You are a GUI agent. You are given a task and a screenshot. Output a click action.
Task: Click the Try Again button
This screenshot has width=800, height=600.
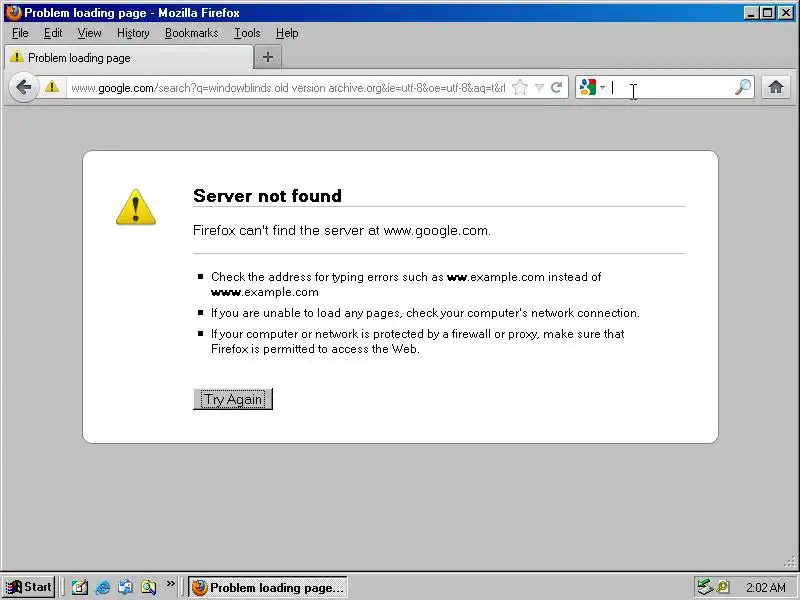coord(233,399)
